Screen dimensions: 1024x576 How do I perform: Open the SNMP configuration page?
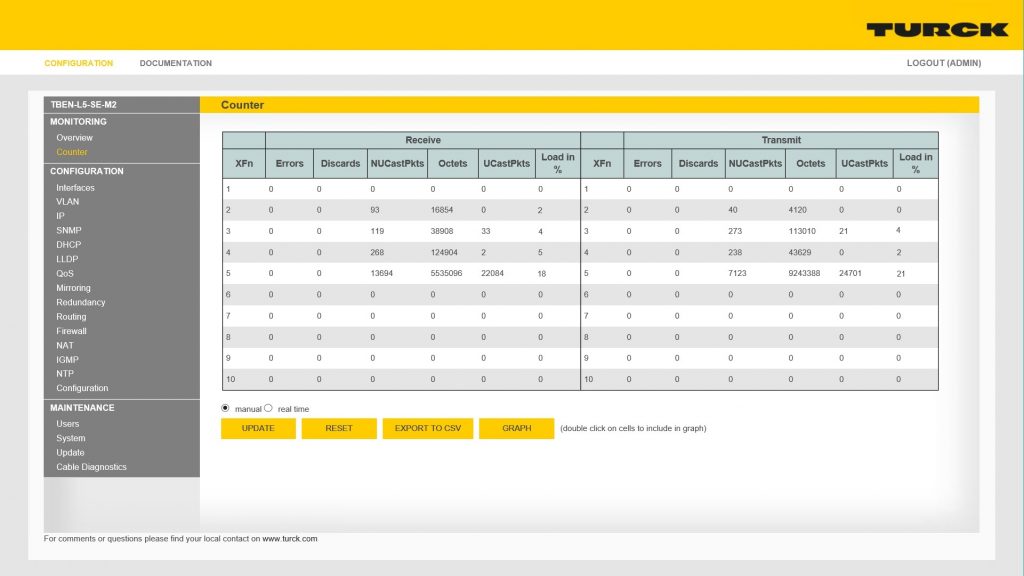coord(68,230)
